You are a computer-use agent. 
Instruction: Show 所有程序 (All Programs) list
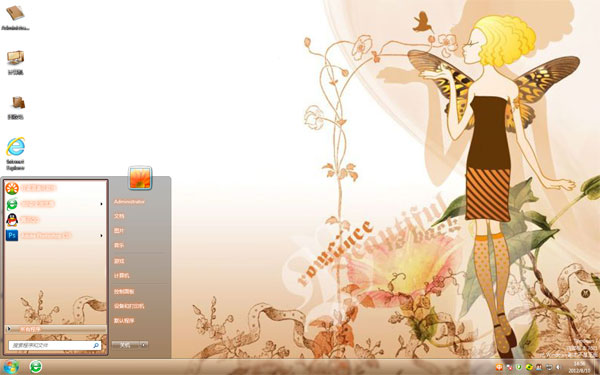click(56, 329)
